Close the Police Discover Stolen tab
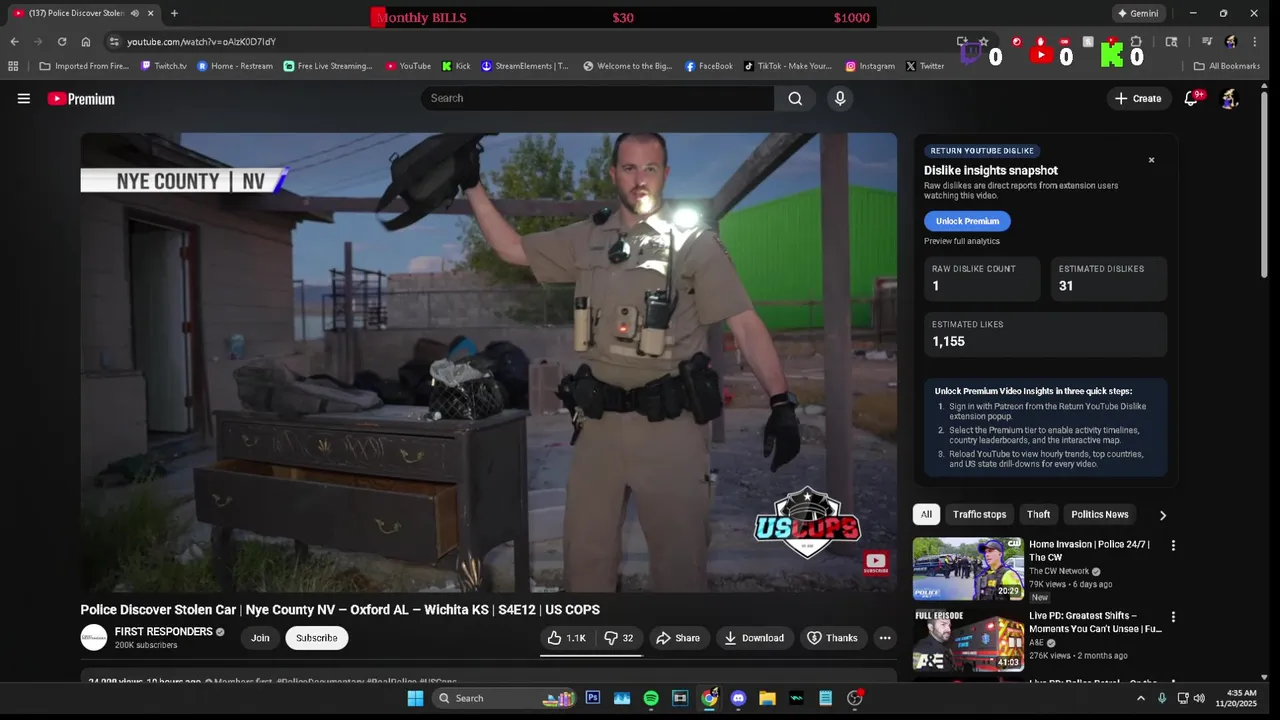This screenshot has height=720, width=1280. pyautogui.click(x=150, y=13)
